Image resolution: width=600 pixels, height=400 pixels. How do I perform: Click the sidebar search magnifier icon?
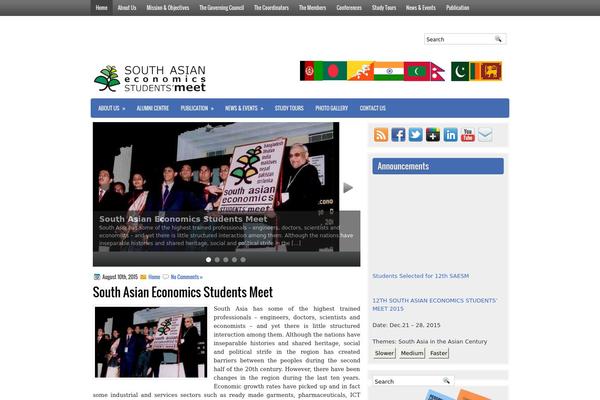446,381
